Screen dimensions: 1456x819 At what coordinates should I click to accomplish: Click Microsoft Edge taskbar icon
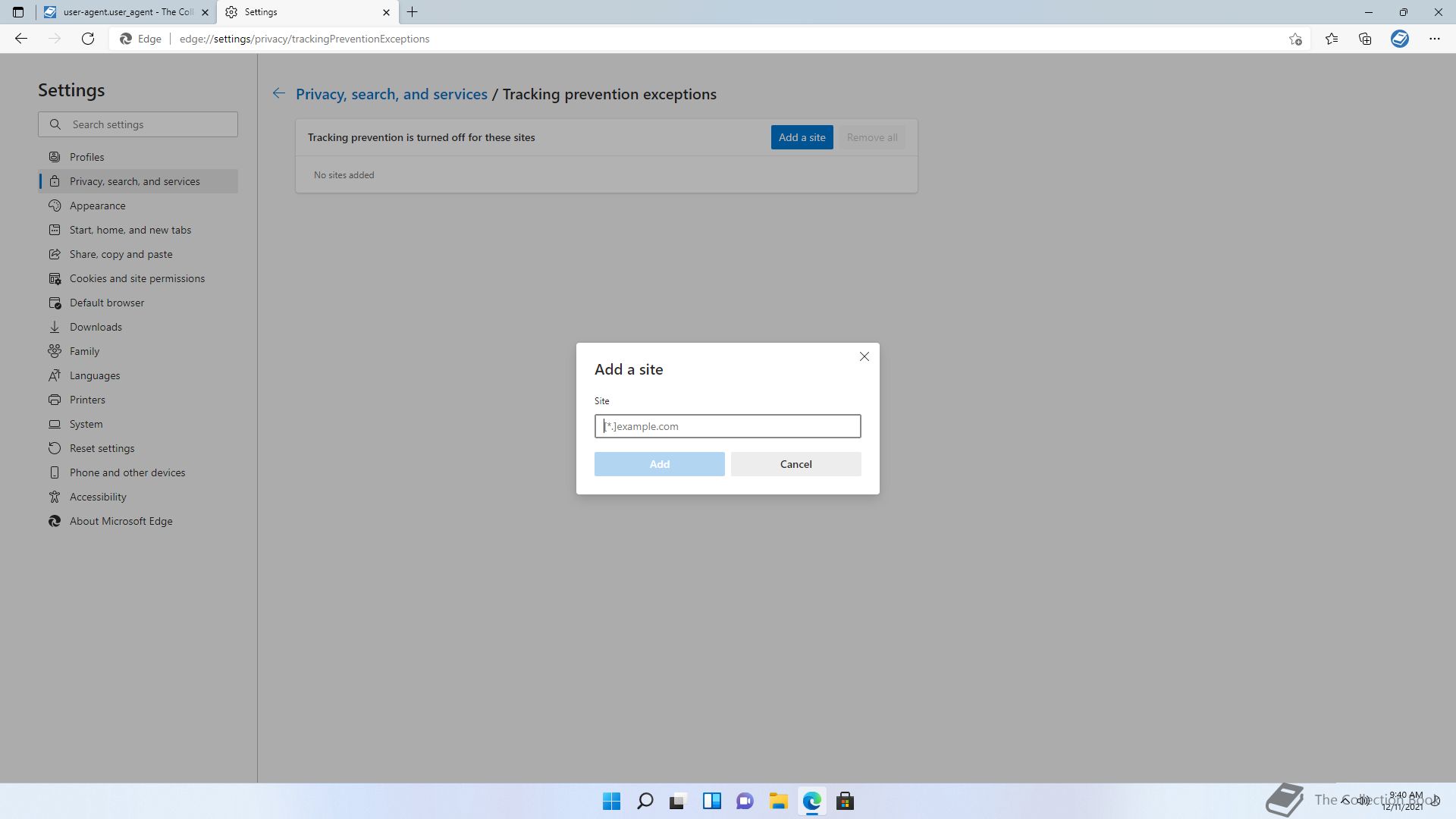pos(811,801)
